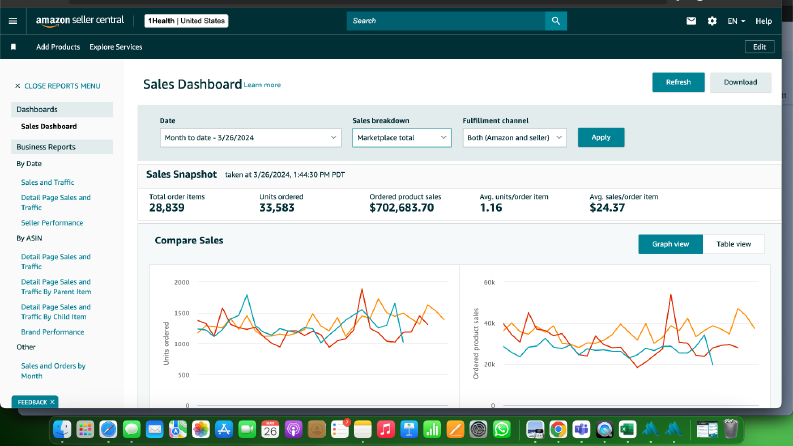793x446 pixels.
Task: Open Microsoft Excel from the dock
Action: (x=627, y=429)
